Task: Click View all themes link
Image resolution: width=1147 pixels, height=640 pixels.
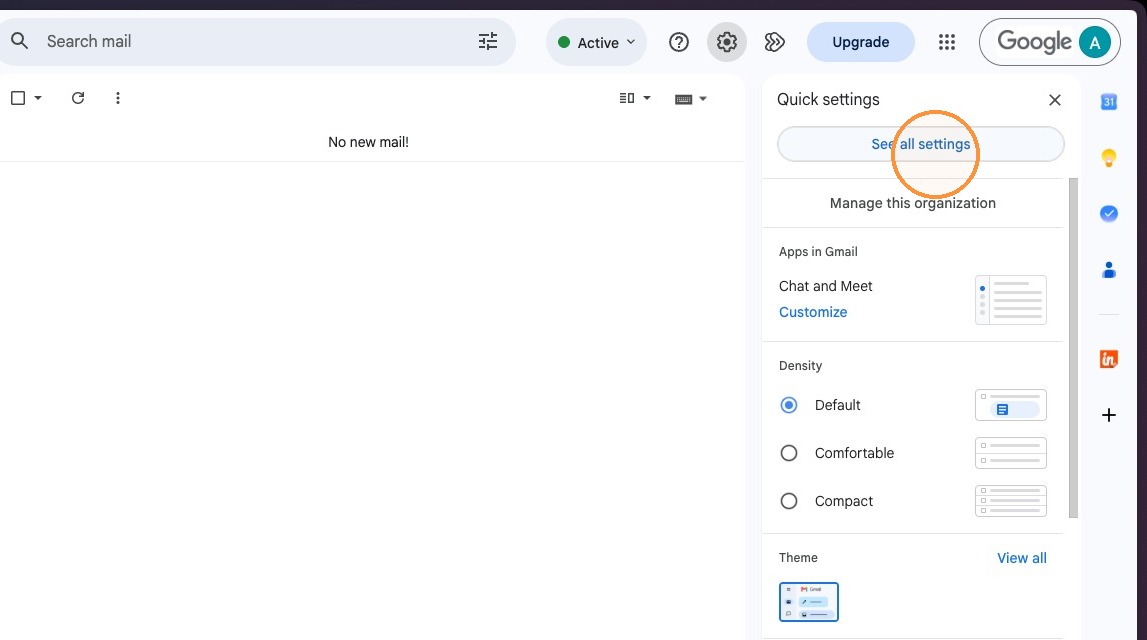Action: click(x=1021, y=558)
